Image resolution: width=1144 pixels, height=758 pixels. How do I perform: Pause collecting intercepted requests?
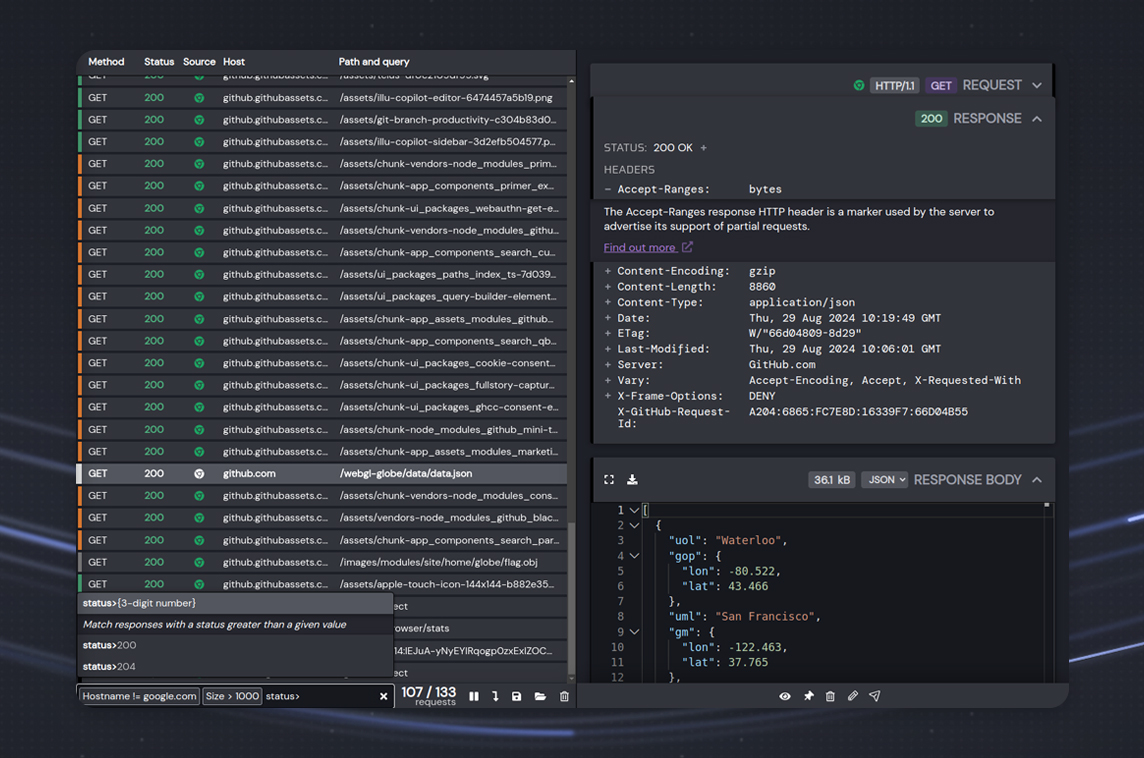click(x=474, y=696)
